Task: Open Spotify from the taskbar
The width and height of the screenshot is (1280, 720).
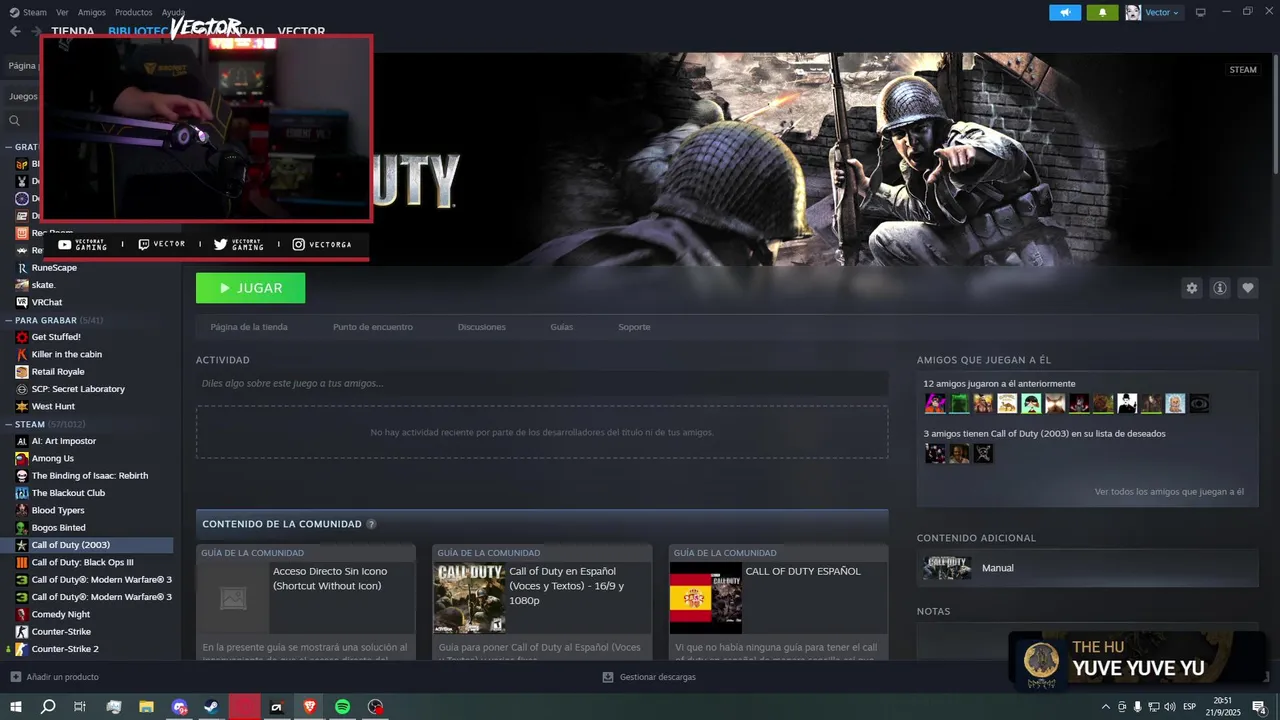Action: tap(342, 707)
